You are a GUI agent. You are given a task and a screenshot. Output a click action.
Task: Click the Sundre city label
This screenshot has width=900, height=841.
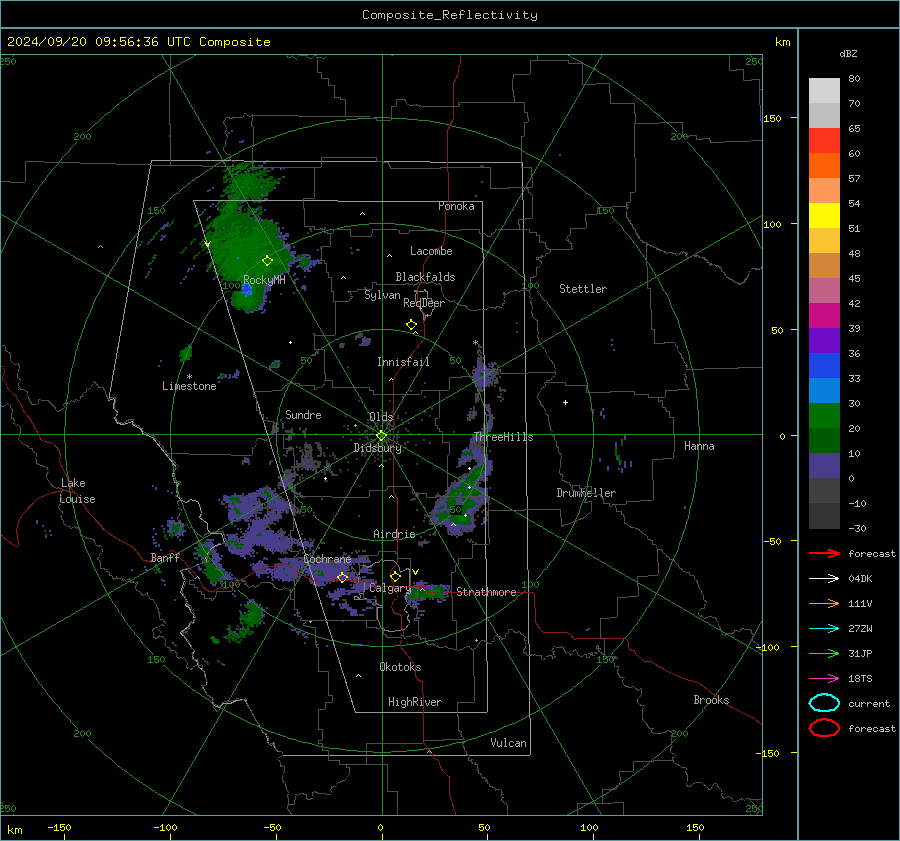click(x=303, y=414)
